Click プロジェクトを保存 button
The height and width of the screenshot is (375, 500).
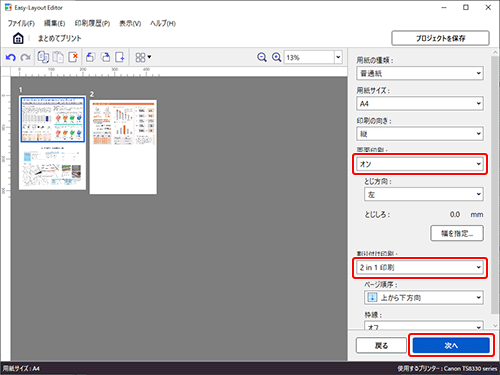coord(440,38)
